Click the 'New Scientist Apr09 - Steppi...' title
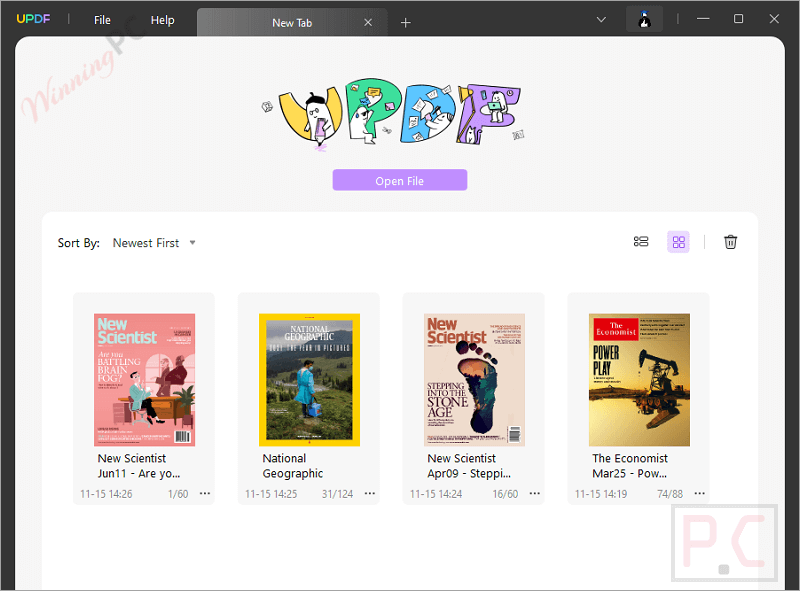 469,465
